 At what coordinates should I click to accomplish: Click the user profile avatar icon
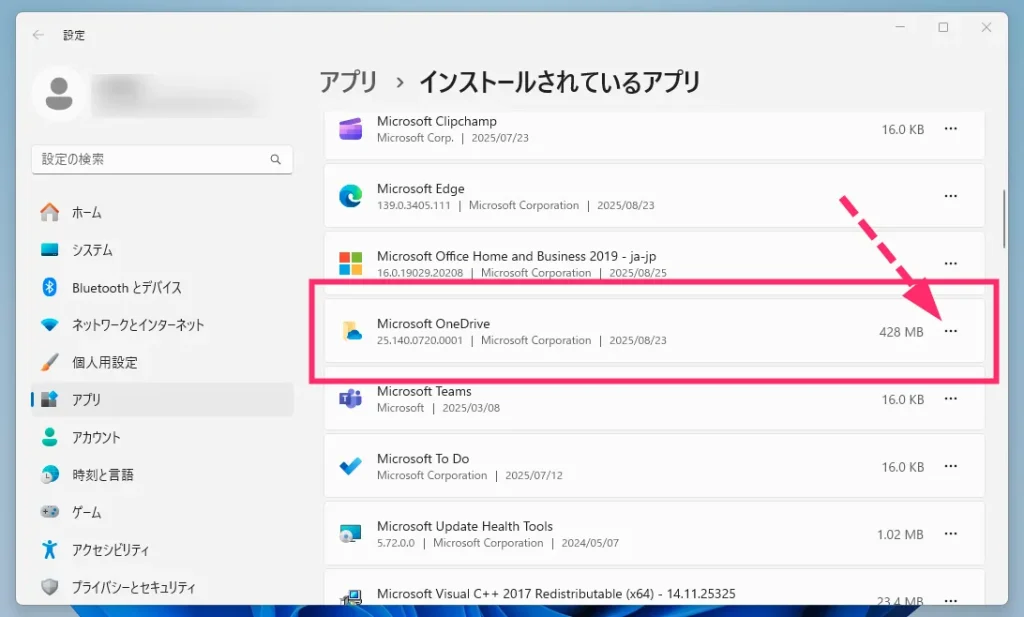click(59, 94)
